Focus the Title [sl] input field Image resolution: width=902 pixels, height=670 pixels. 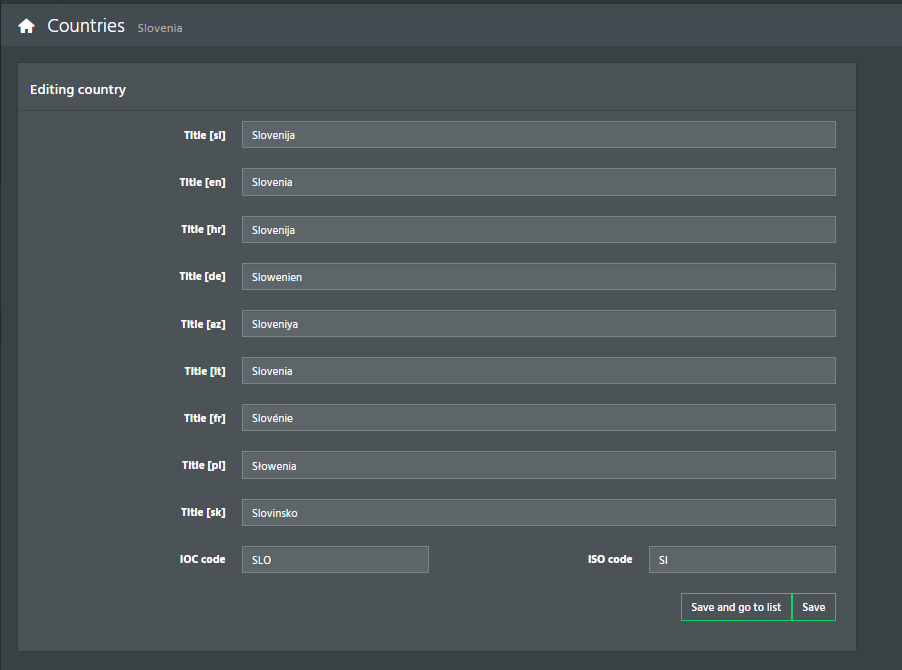[538, 135]
